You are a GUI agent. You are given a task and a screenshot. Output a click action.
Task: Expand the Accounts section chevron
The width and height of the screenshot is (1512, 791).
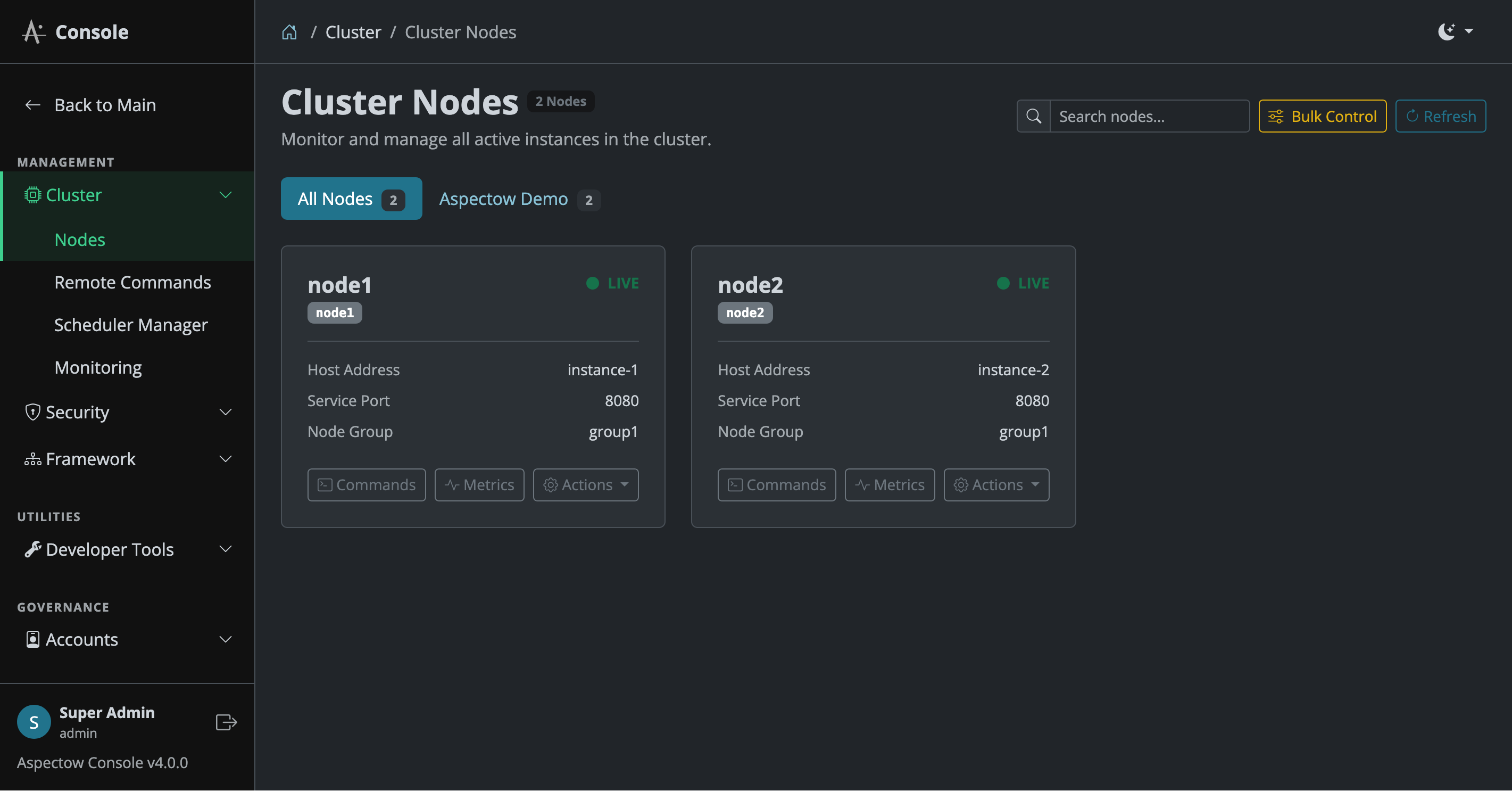[x=226, y=639]
